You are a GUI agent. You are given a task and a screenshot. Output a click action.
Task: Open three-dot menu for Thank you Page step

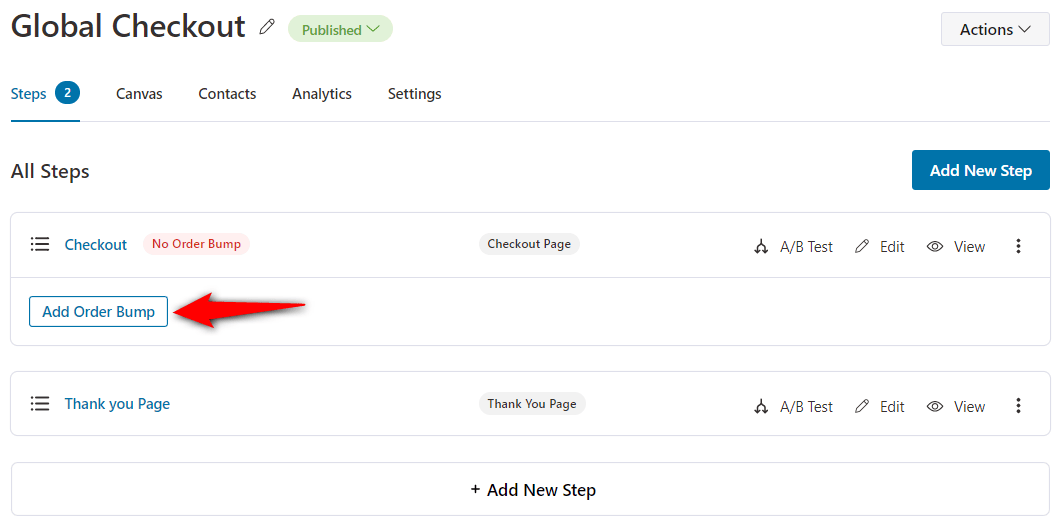1018,405
